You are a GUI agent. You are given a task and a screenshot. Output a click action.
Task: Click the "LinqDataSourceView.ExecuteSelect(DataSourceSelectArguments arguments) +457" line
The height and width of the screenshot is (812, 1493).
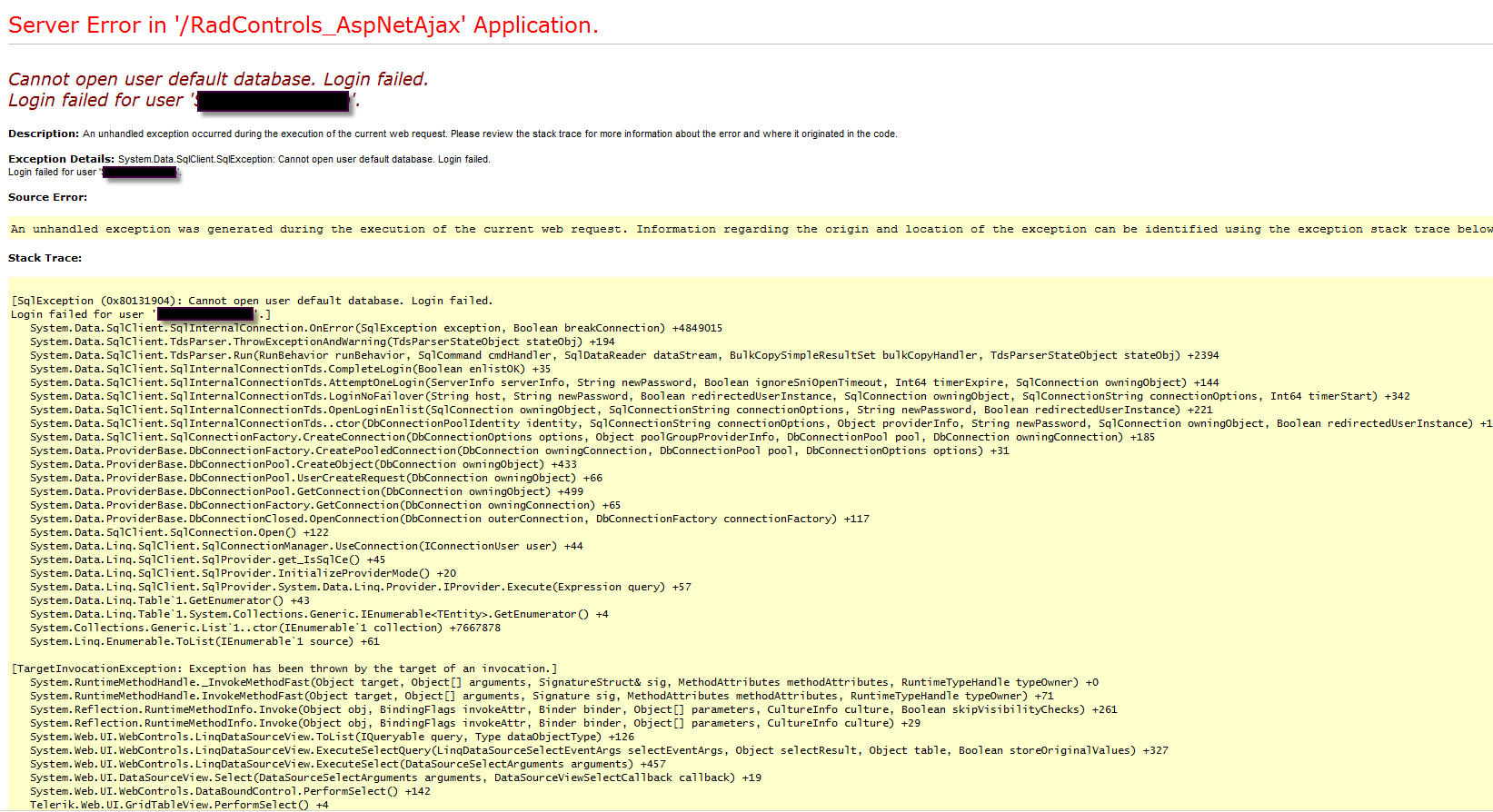pos(348,764)
